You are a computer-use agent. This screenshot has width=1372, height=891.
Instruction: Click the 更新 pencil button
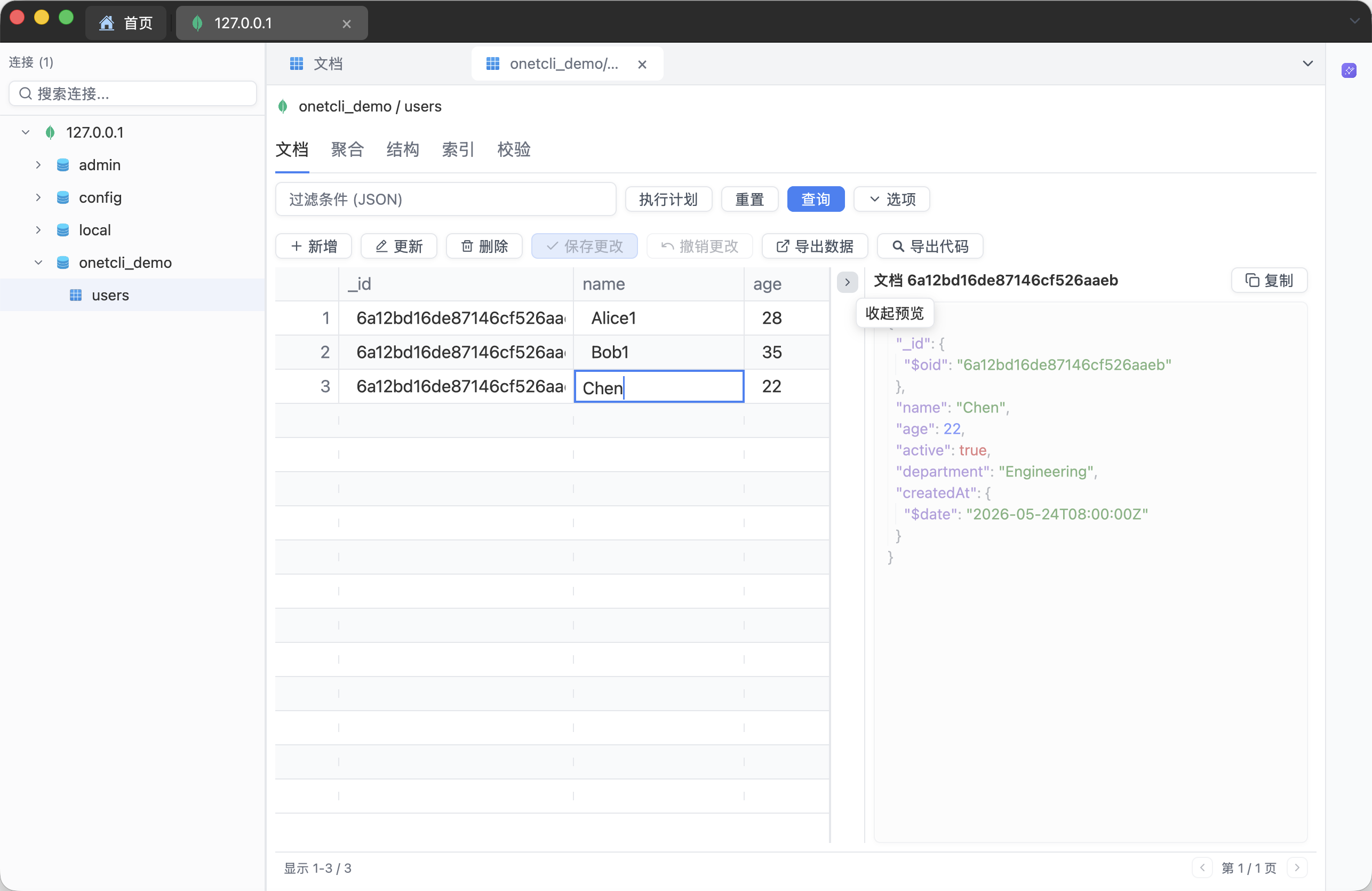399,246
